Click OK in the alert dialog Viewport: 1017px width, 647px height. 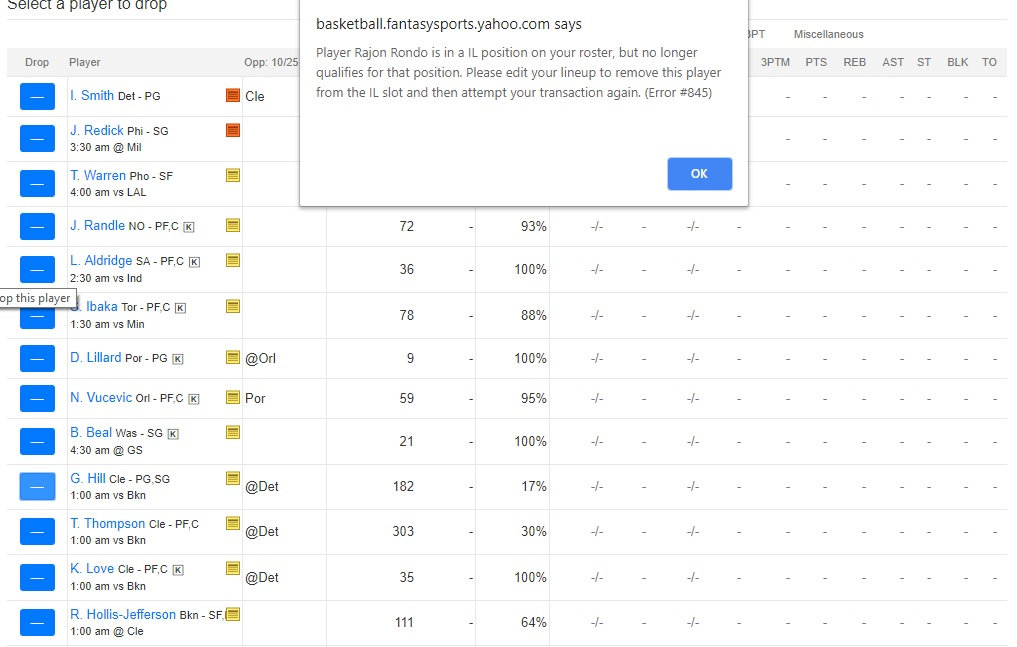tap(699, 174)
